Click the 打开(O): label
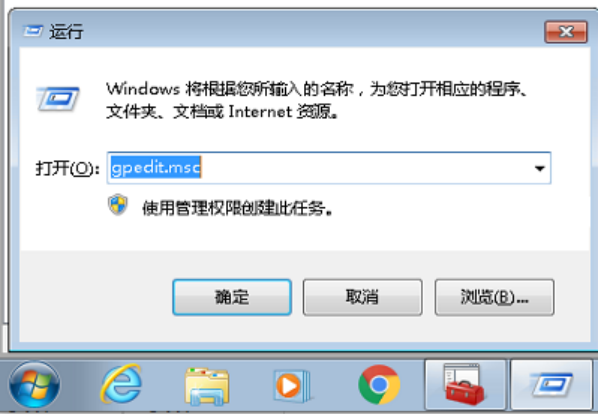599x414 pixels. (68, 168)
